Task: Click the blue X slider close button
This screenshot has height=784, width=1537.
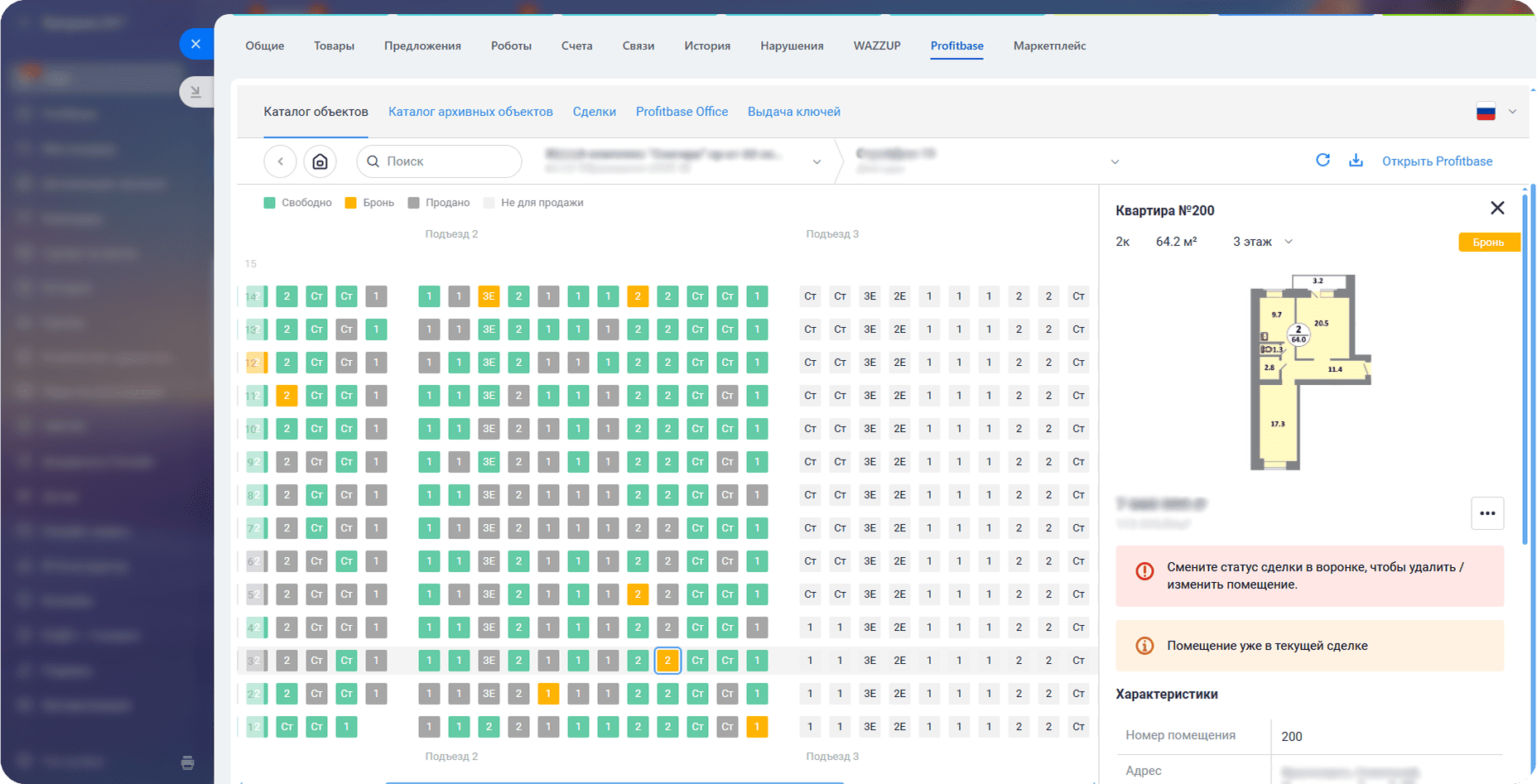Action: (x=195, y=44)
